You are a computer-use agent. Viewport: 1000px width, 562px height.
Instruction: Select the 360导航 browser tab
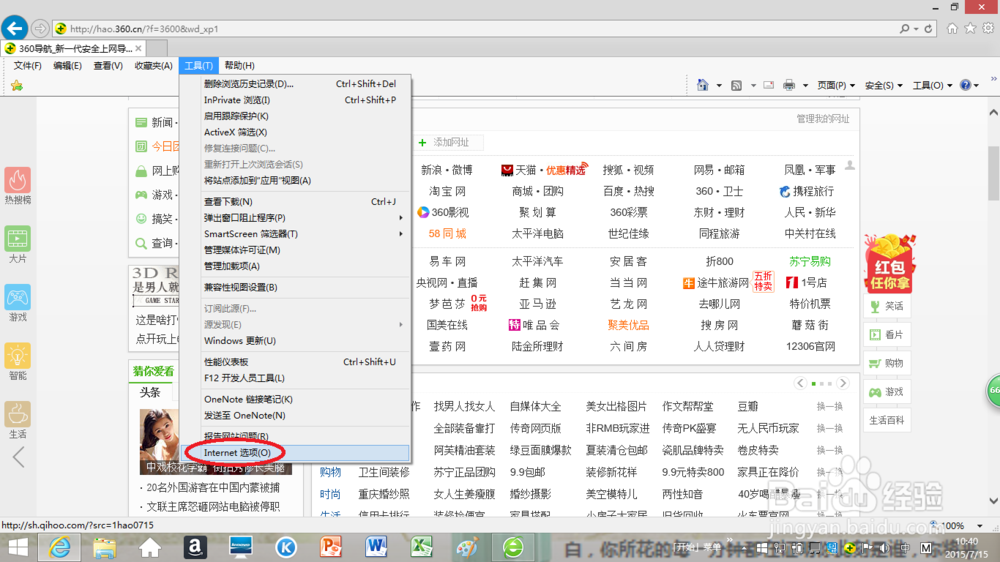73,48
